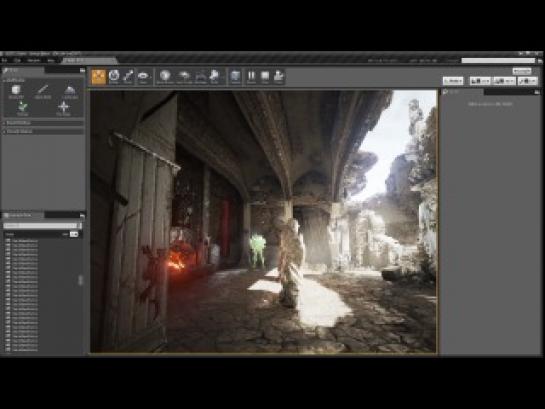Click the globe sphere toolbar icon
Image resolution: width=545 pixels, height=409 pixels.
pos(165,76)
